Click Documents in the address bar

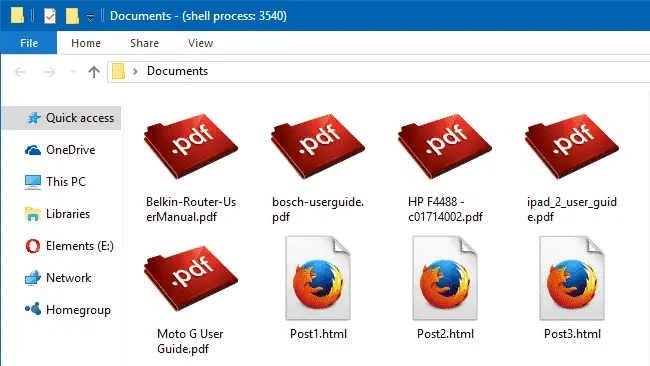tap(177, 71)
